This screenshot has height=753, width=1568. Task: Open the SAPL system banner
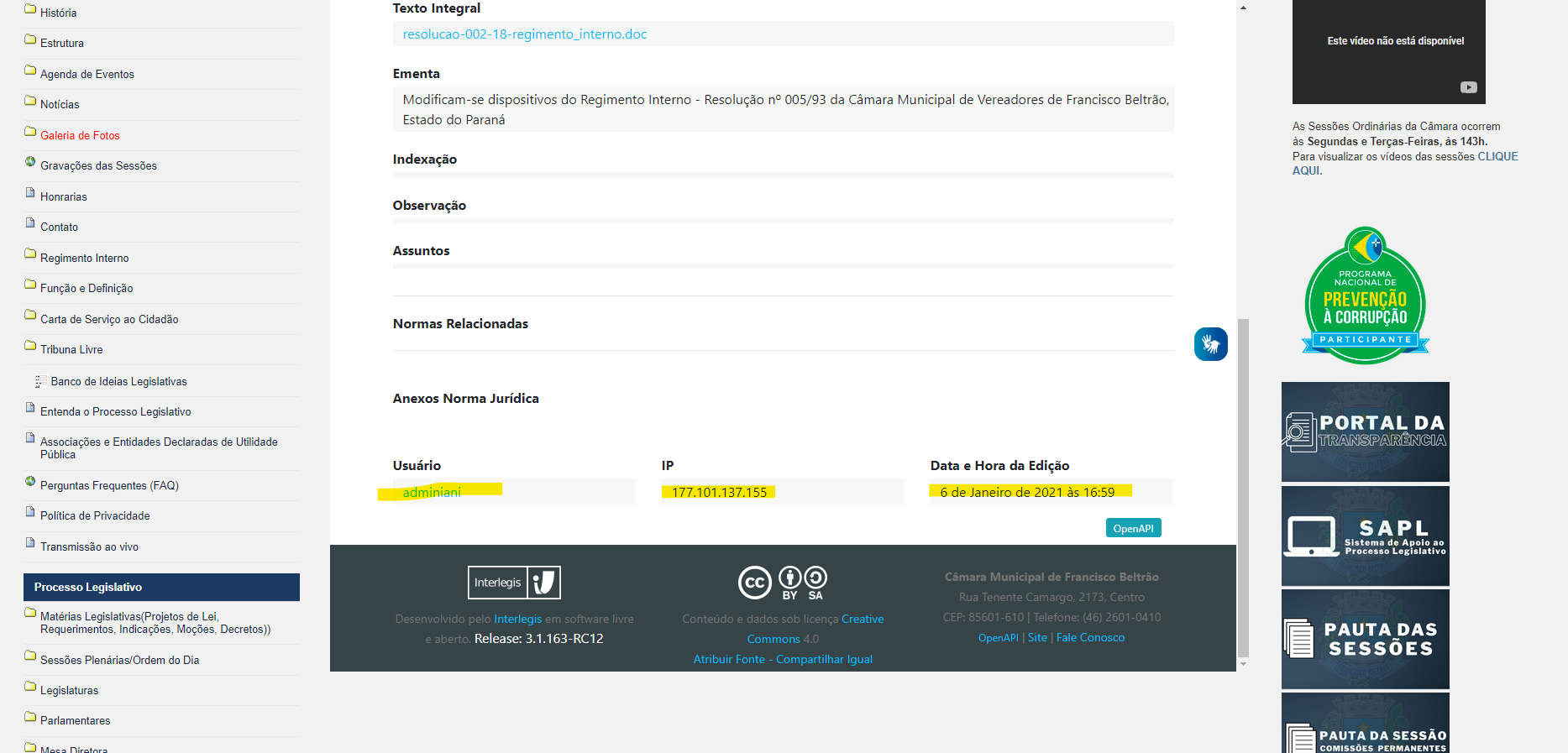click(1365, 536)
